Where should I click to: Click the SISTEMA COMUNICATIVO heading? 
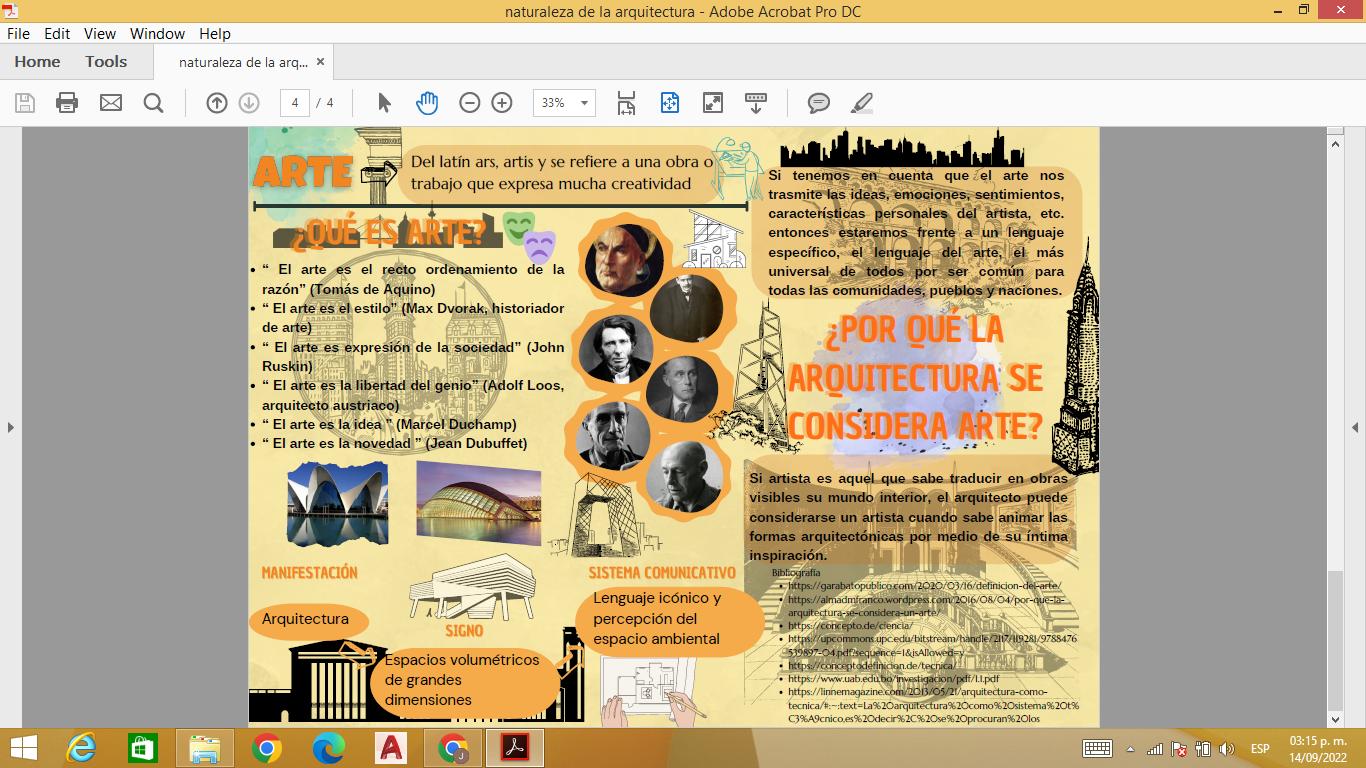tap(662, 573)
